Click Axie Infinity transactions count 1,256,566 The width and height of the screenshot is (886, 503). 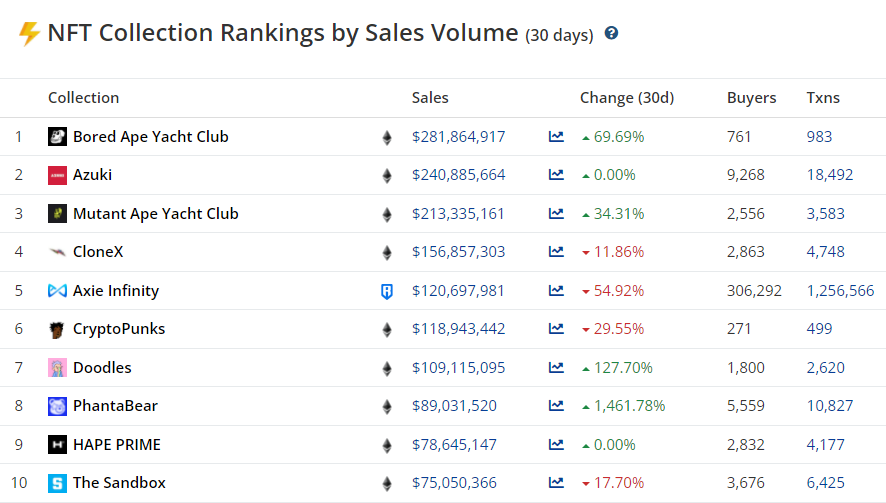click(840, 291)
